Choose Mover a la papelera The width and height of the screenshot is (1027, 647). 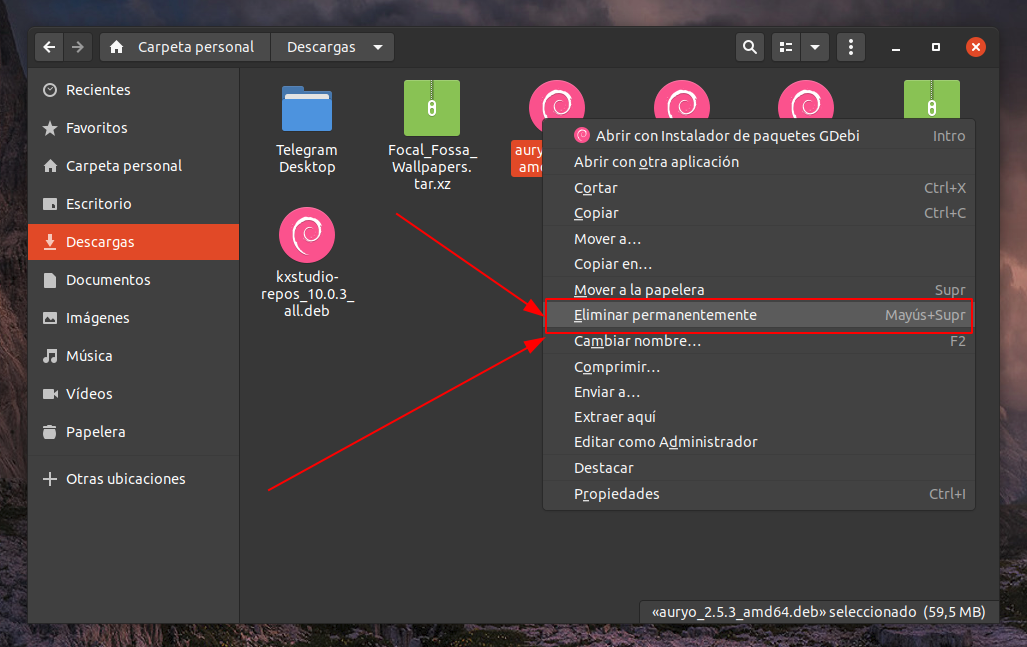(x=639, y=290)
